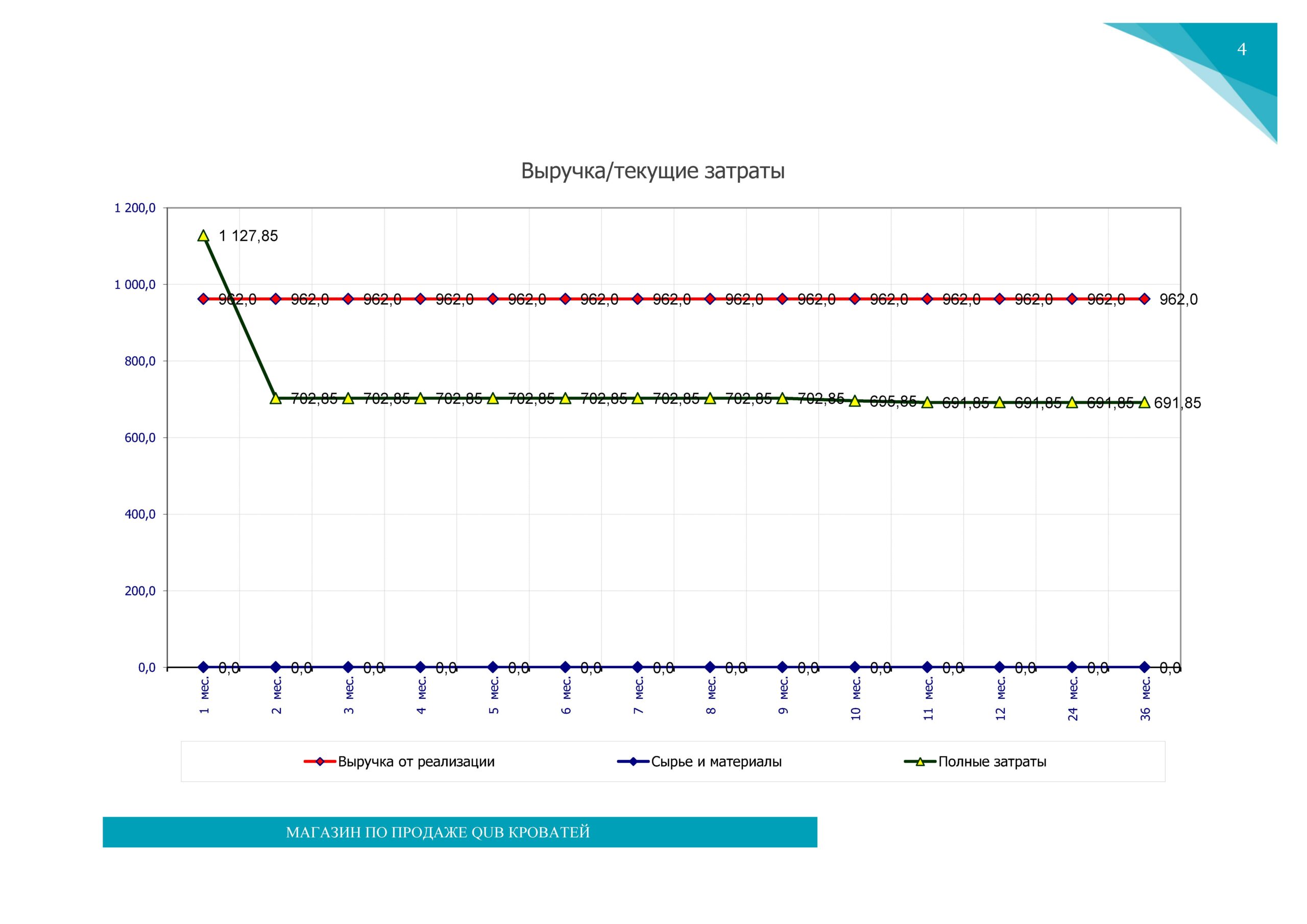Click the blue diamond marker at 36 мес.
Image resolution: width=1307 pixels, height=924 pixels.
(1144, 667)
